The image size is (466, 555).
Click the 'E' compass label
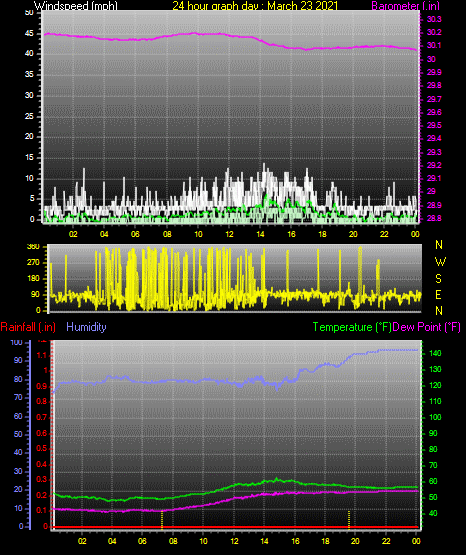438,294
